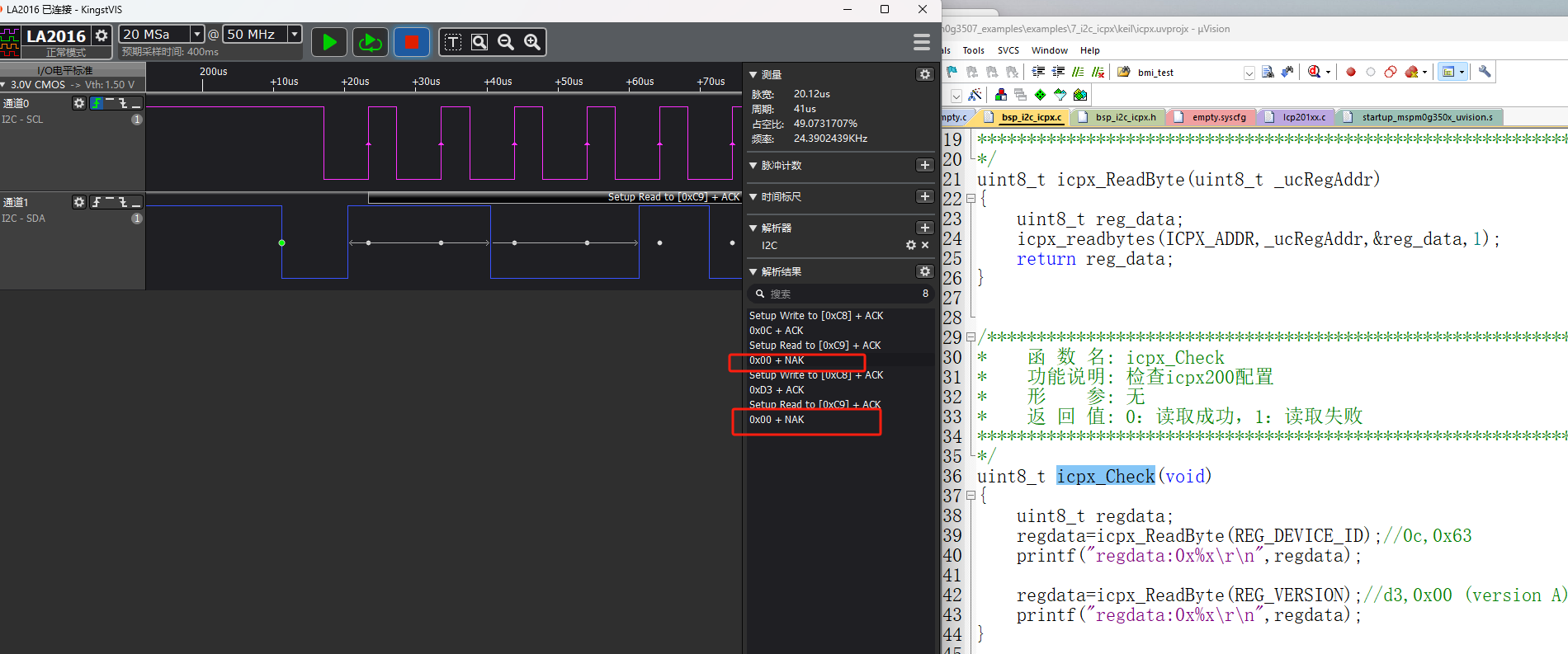Open the bmi_test find text dropdown
This screenshot has height=654, width=1568.
click(1249, 73)
